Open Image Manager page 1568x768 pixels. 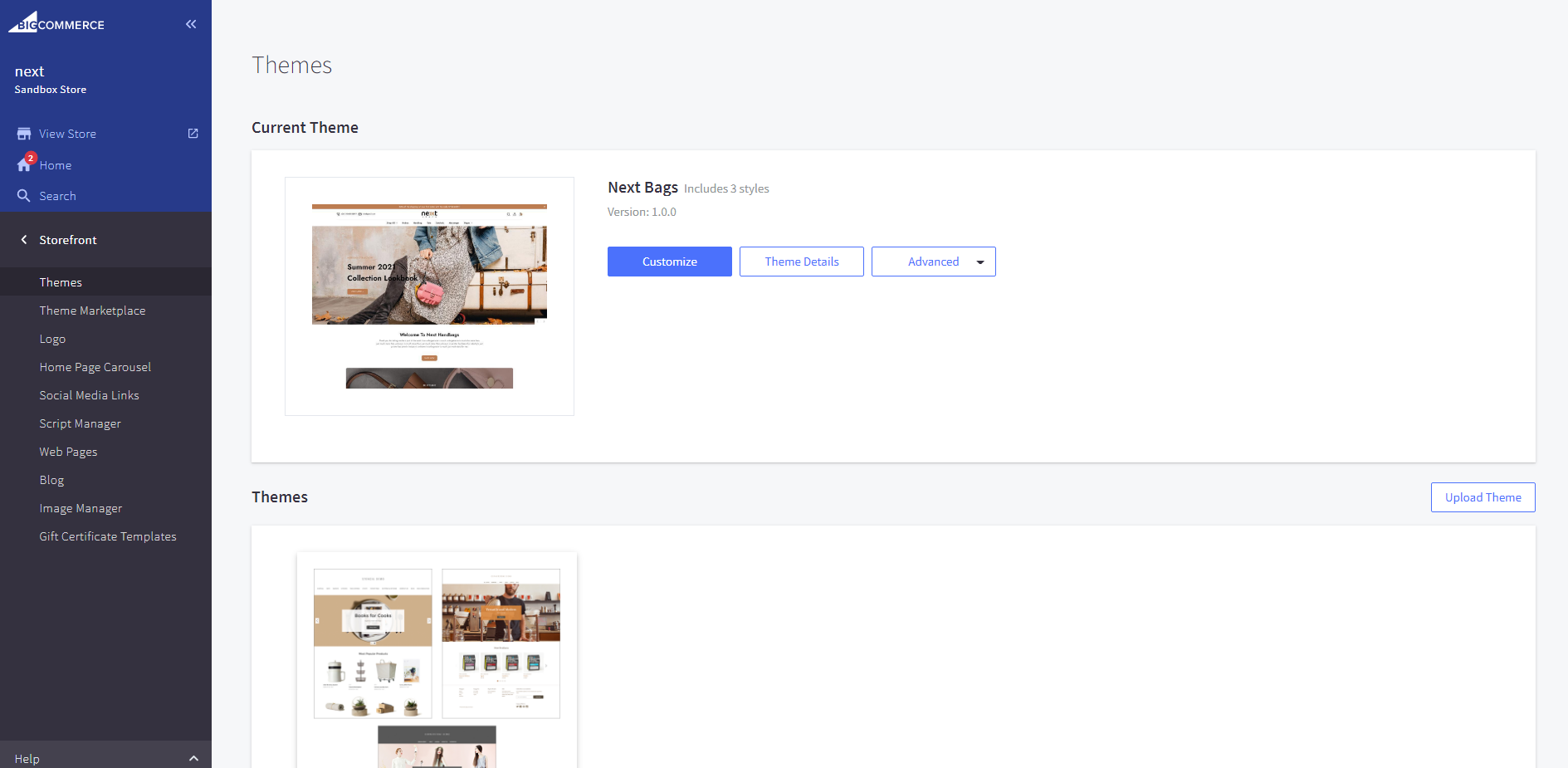[81, 508]
